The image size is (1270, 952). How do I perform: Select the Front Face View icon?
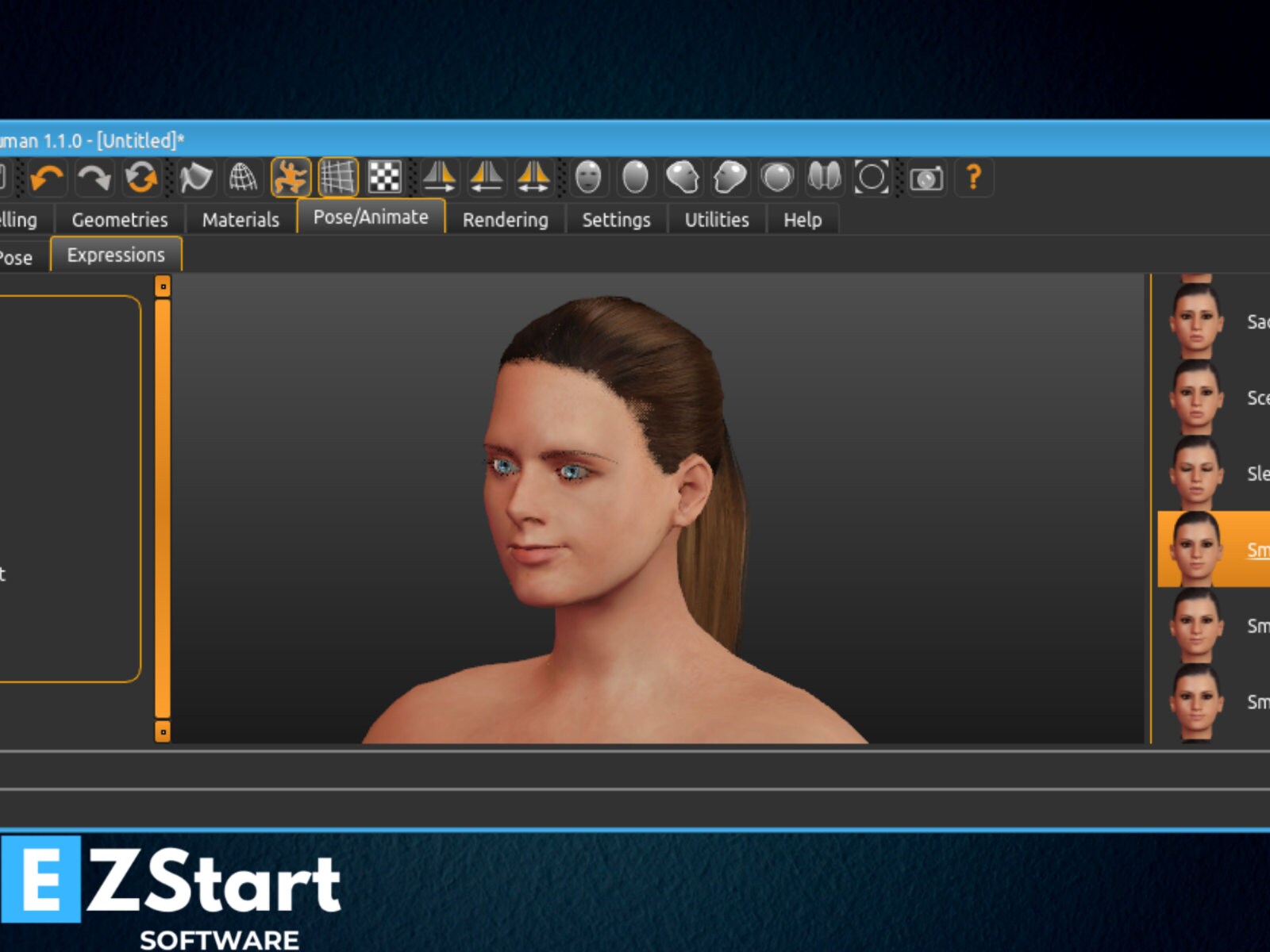[x=586, y=179]
